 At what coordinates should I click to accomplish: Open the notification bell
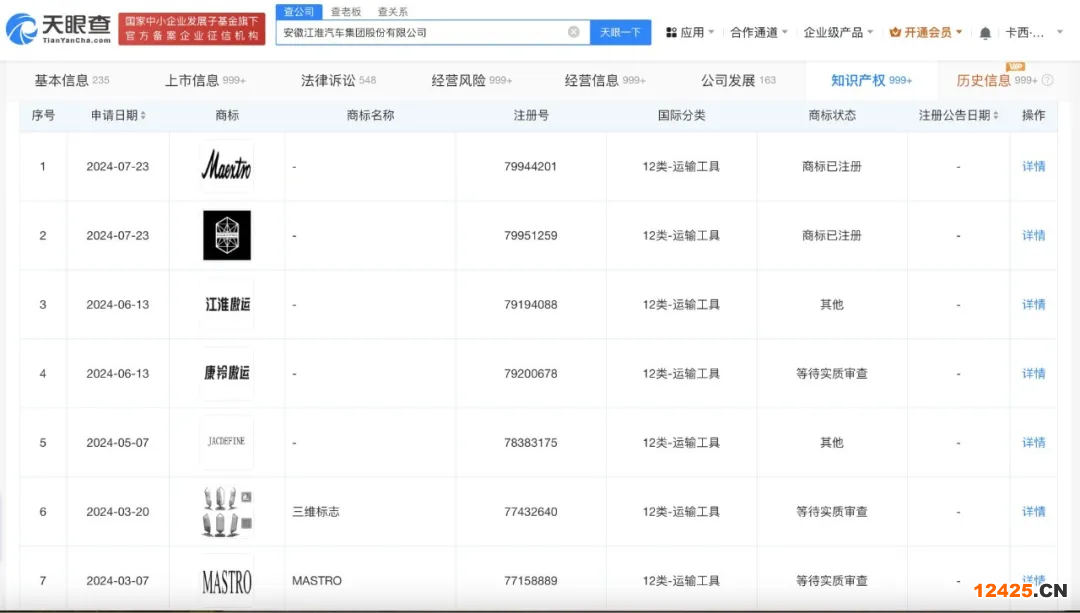985,33
